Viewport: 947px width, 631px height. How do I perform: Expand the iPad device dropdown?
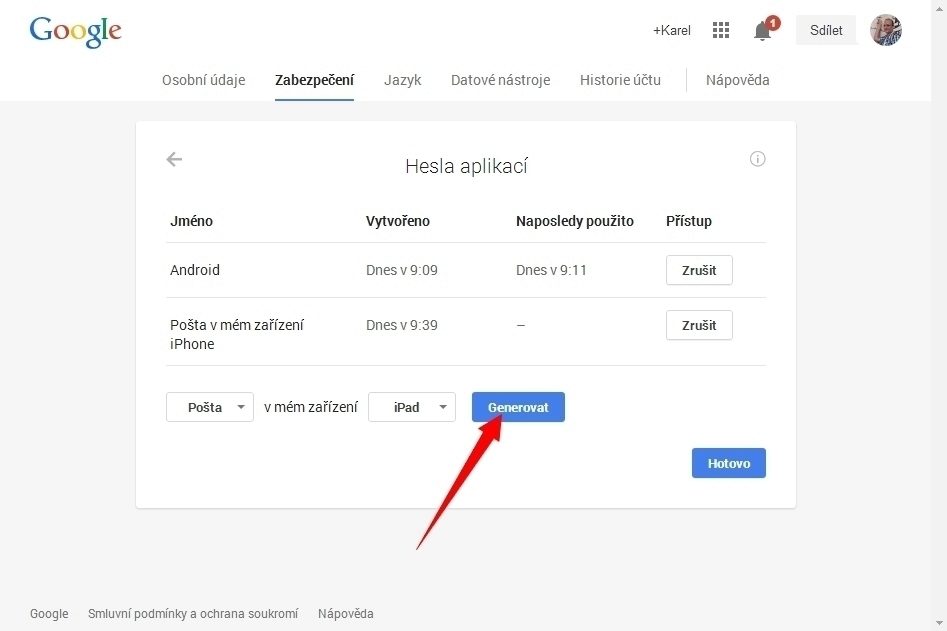(x=411, y=407)
